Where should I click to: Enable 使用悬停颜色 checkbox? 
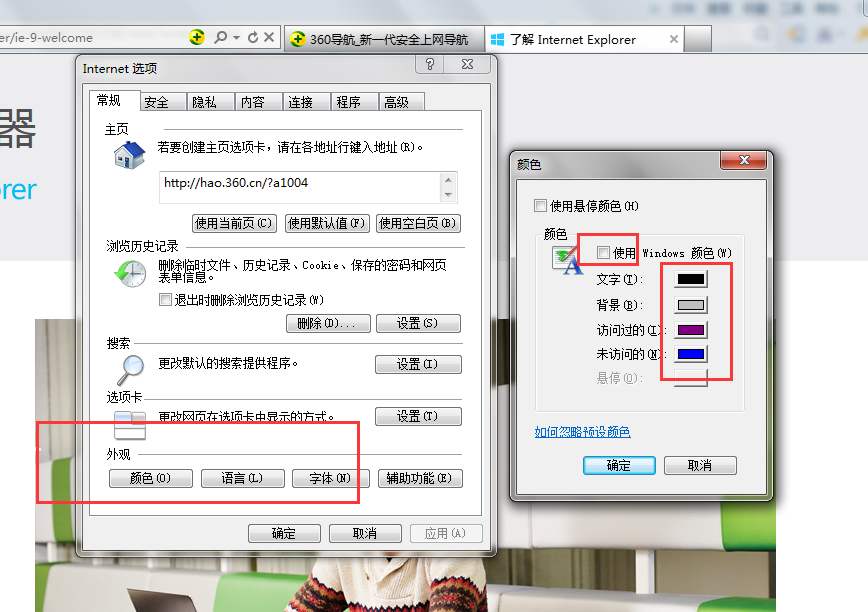[x=540, y=206]
